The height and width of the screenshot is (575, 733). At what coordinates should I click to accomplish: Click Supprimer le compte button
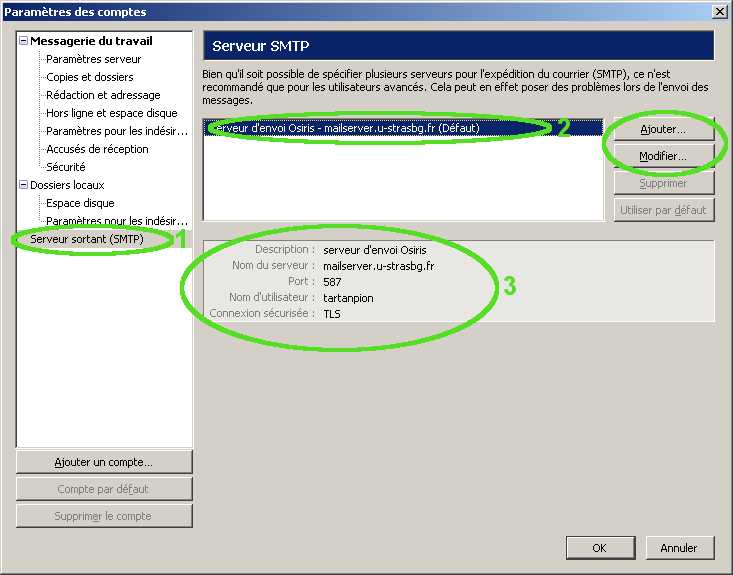coord(104,517)
